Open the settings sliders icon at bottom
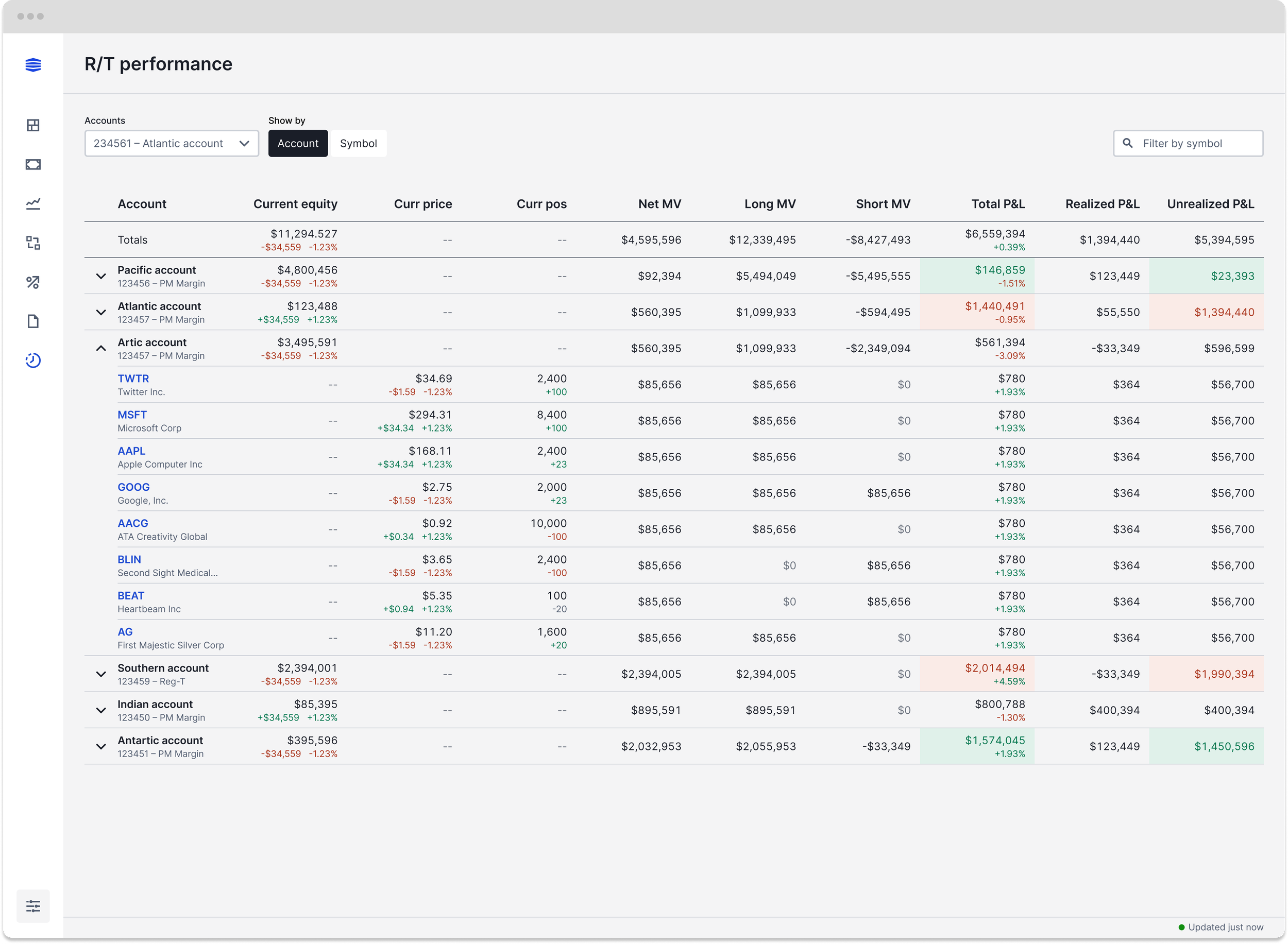The height and width of the screenshot is (944, 1288). (x=32, y=906)
